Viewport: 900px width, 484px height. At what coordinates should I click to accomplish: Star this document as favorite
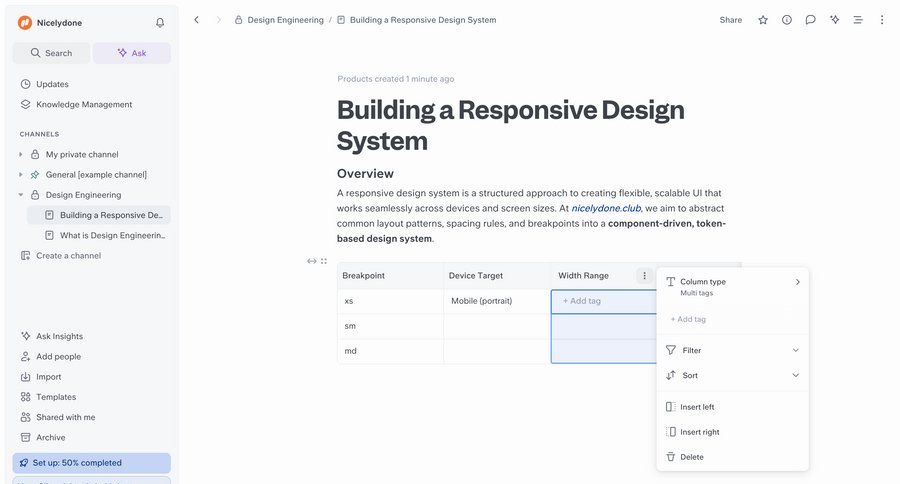point(763,20)
